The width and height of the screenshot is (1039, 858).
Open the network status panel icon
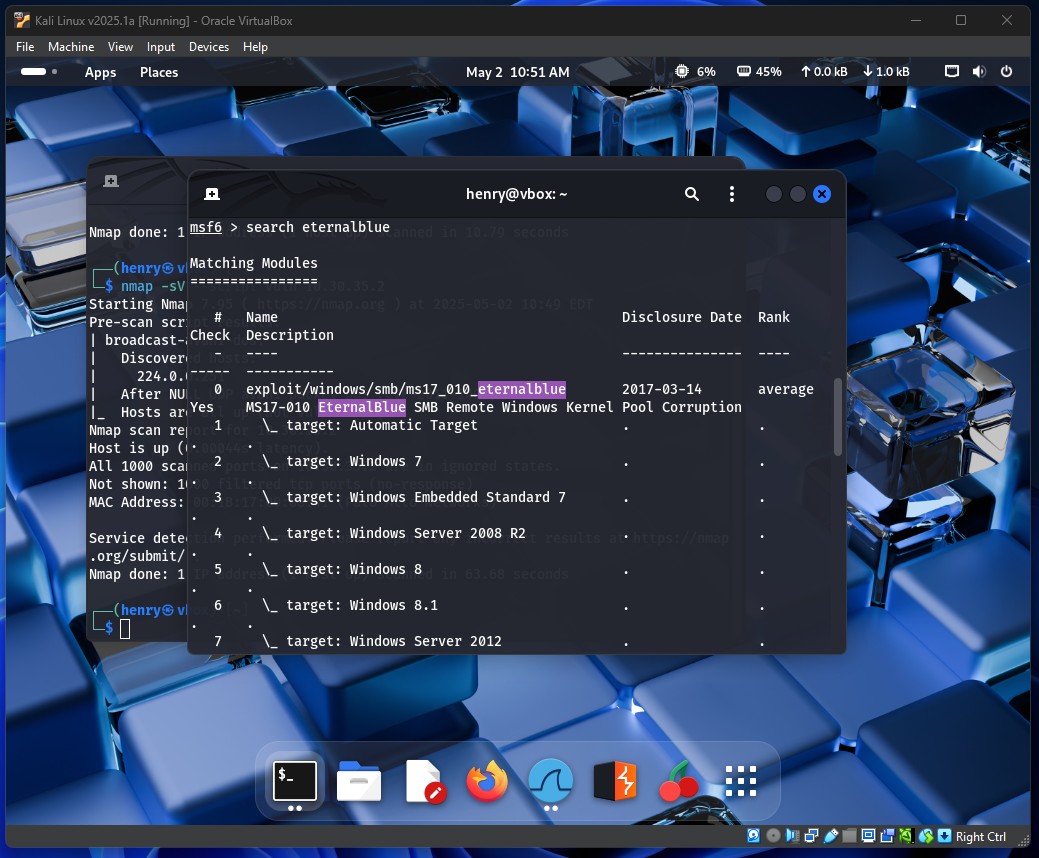(952, 71)
